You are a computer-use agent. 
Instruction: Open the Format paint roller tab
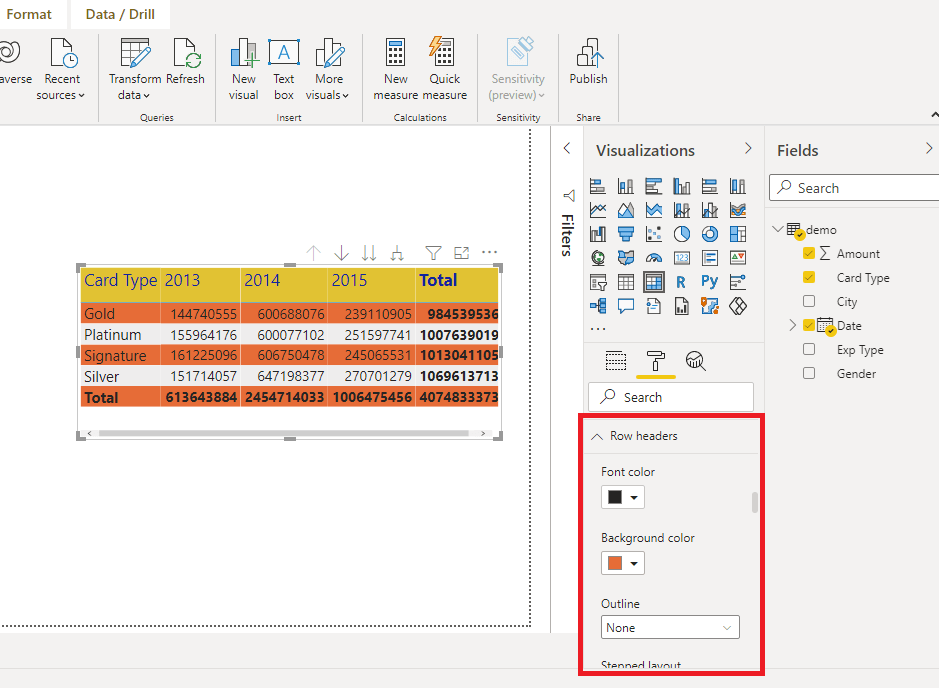point(656,361)
